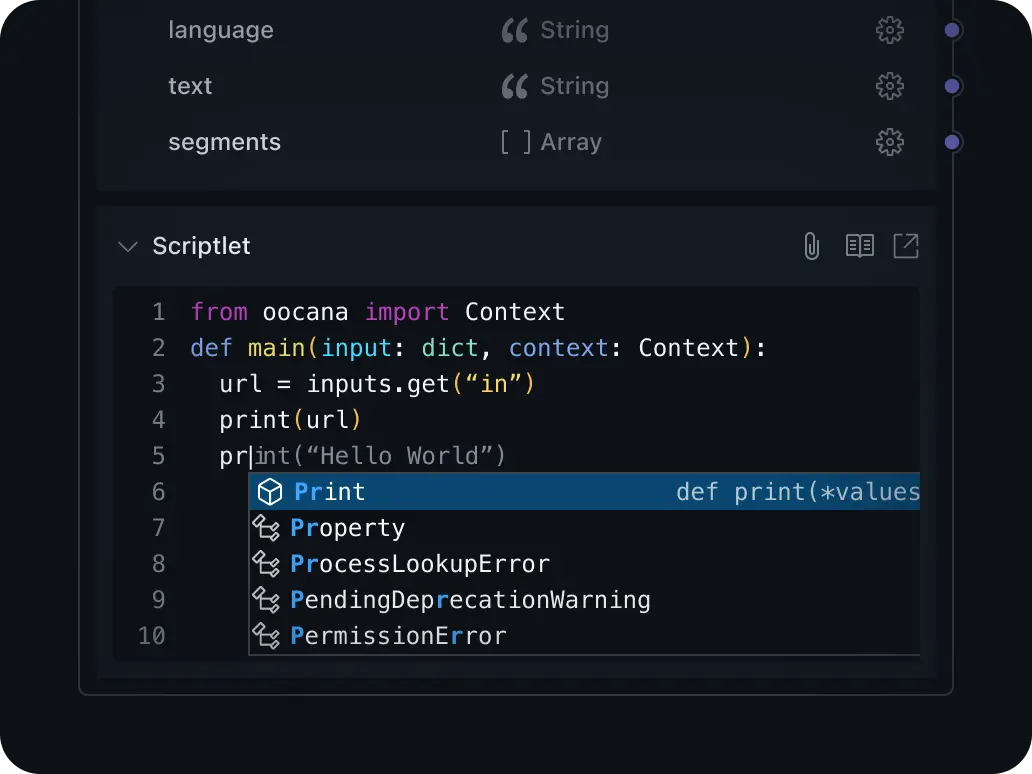Click the segments Array row label
The image size is (1032, 774).
[224, 141]
